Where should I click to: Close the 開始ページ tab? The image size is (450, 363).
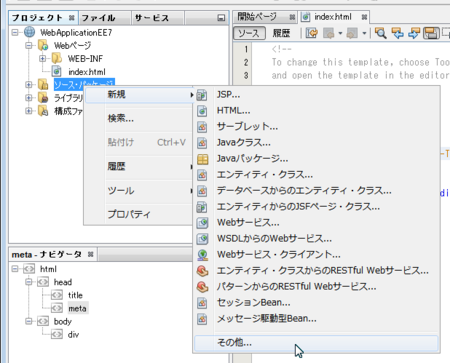pyautogui.click(x=292, y=17)
